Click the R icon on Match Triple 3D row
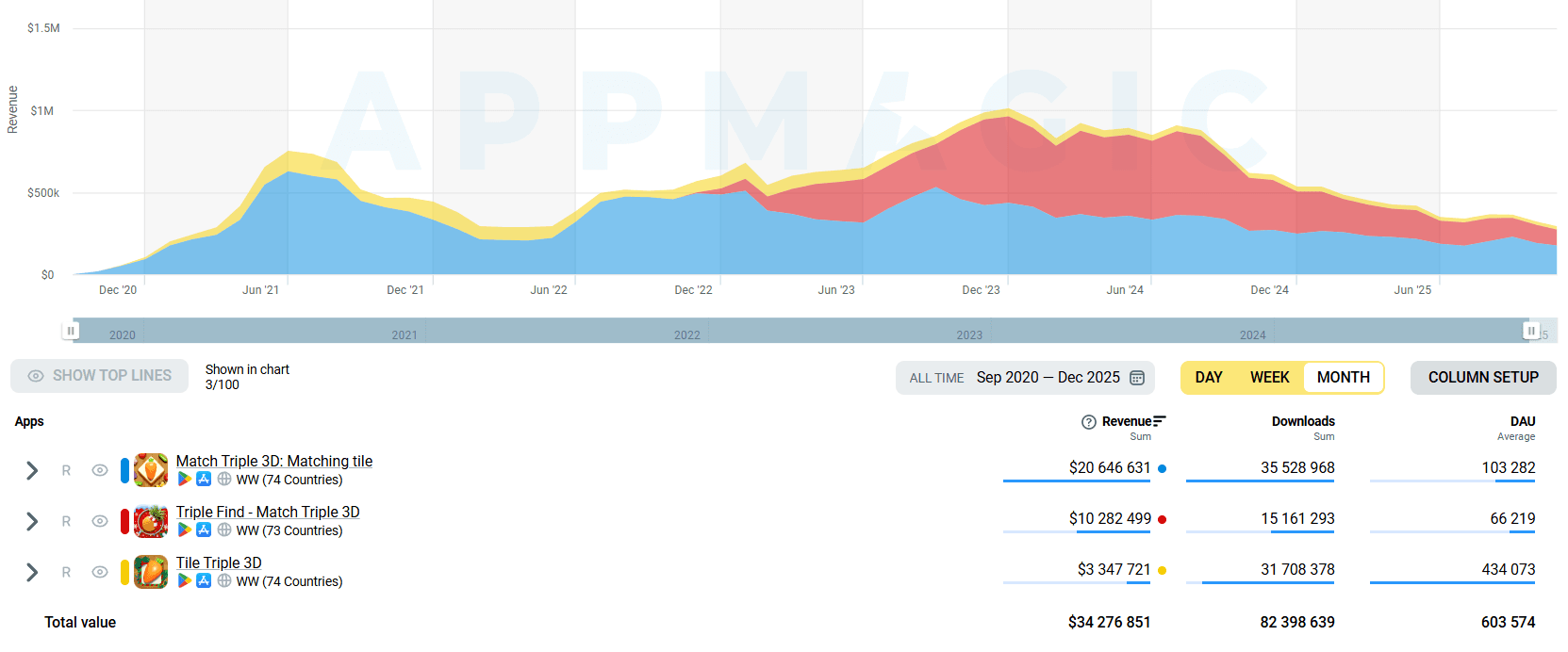The width and height of the screenshot is (1568, 652). pyautogui.click(x=66, y=470)
